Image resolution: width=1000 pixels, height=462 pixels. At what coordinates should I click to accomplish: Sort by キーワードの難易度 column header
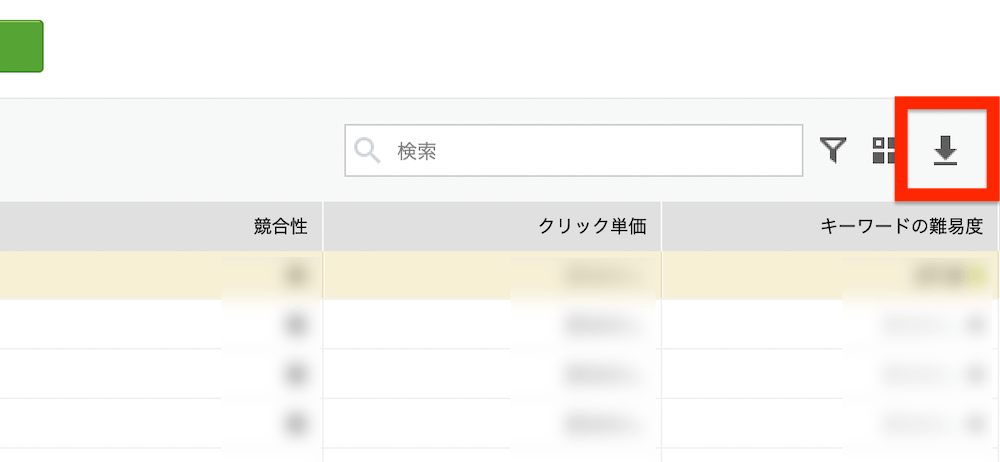point(901,227)
